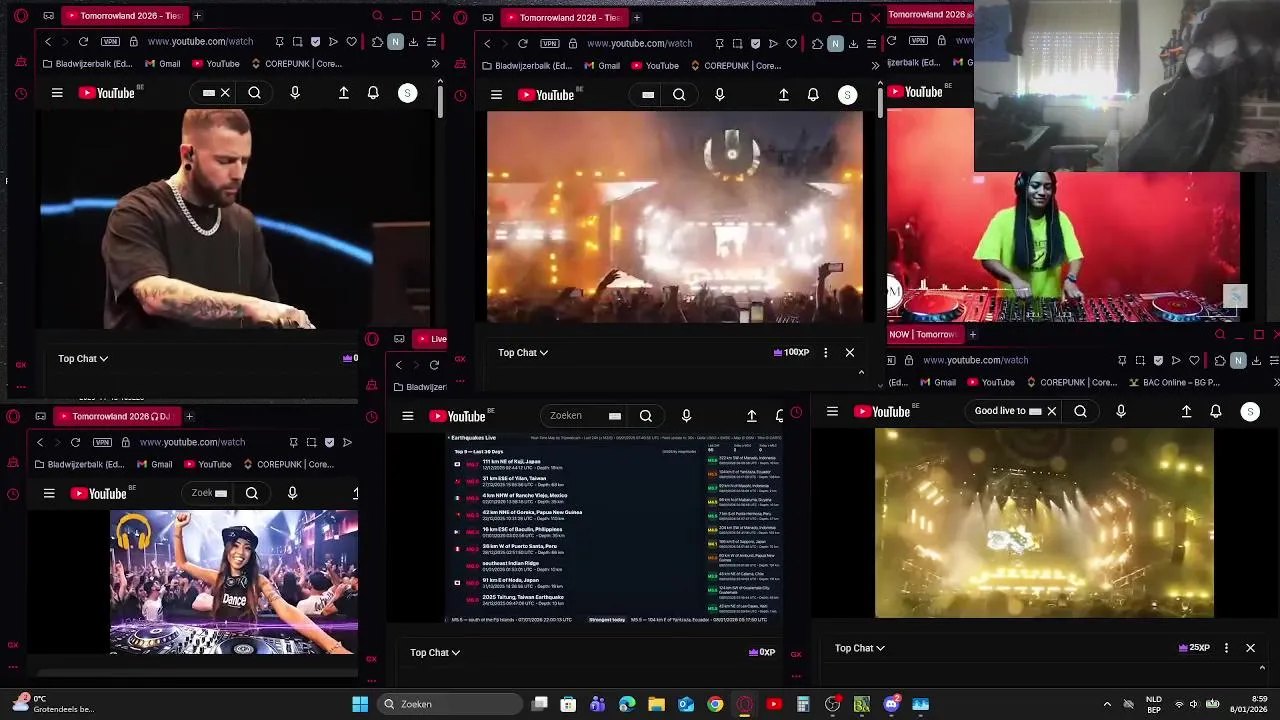Image resolution: width=1280 pixels, height=720 pixels.
Task: Open COREPUNK bookmark in top-middle window
Action: [736, 66]
